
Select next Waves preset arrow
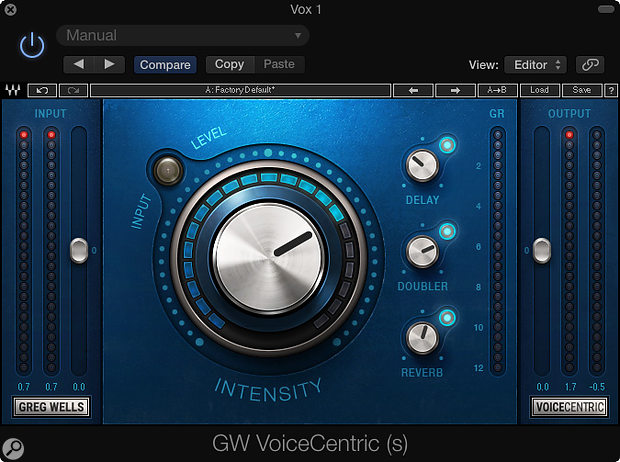tap(455, 90)
